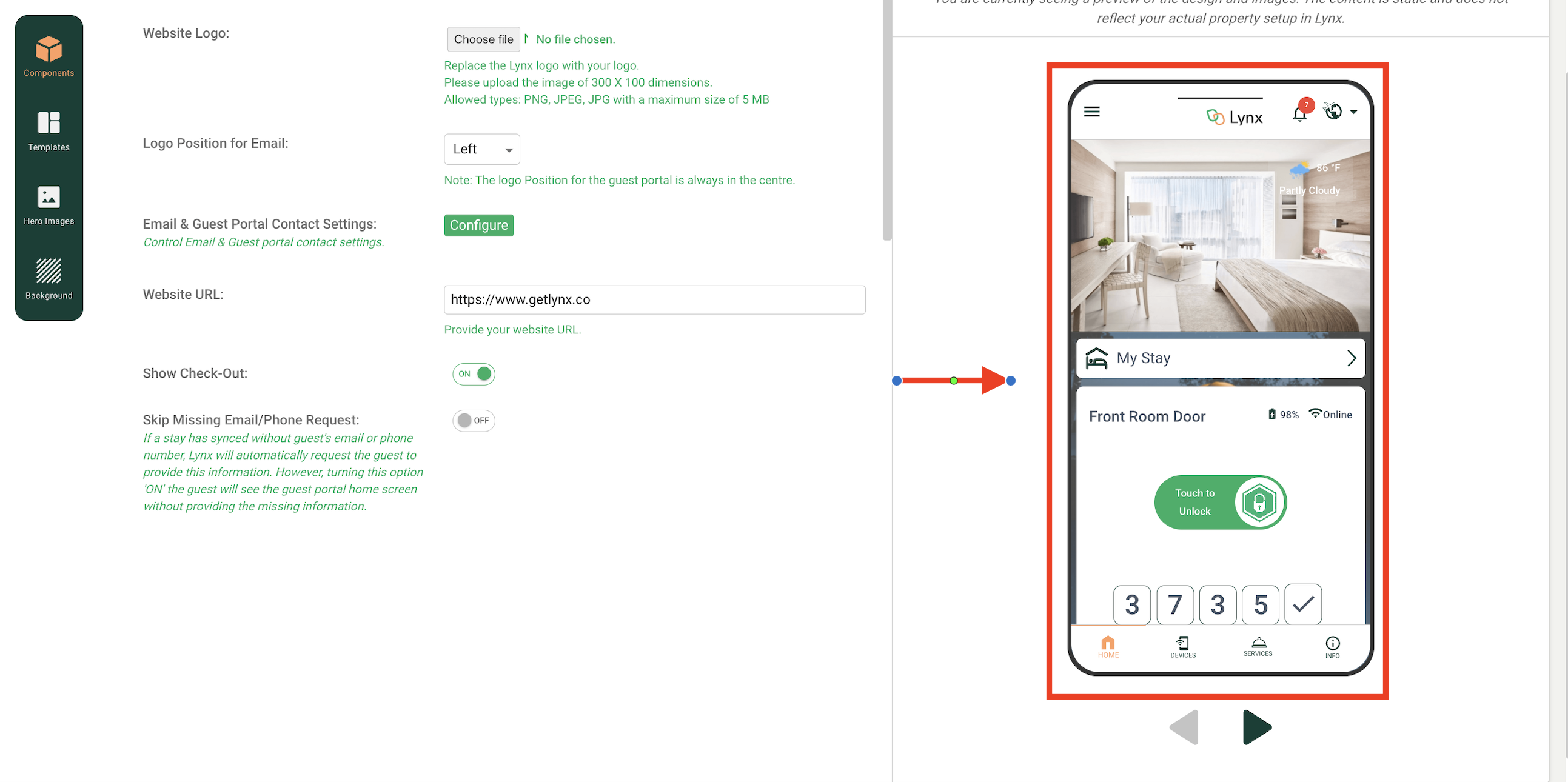Click the Touch to Unlock lock icon
This screenshot has height=782, width=1568.
click(x=1258, y=503)
